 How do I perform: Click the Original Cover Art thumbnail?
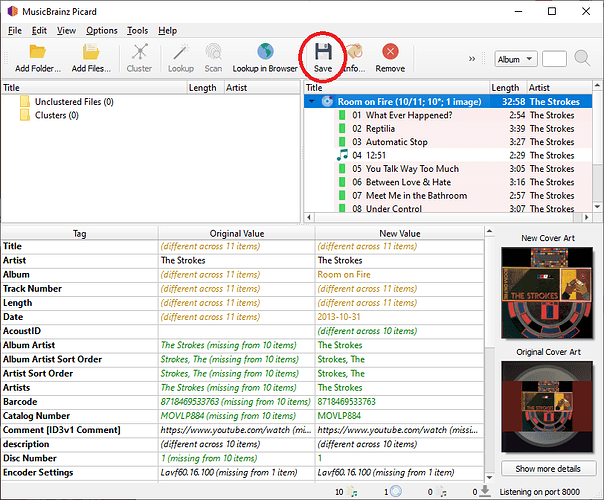coord(547,406)
